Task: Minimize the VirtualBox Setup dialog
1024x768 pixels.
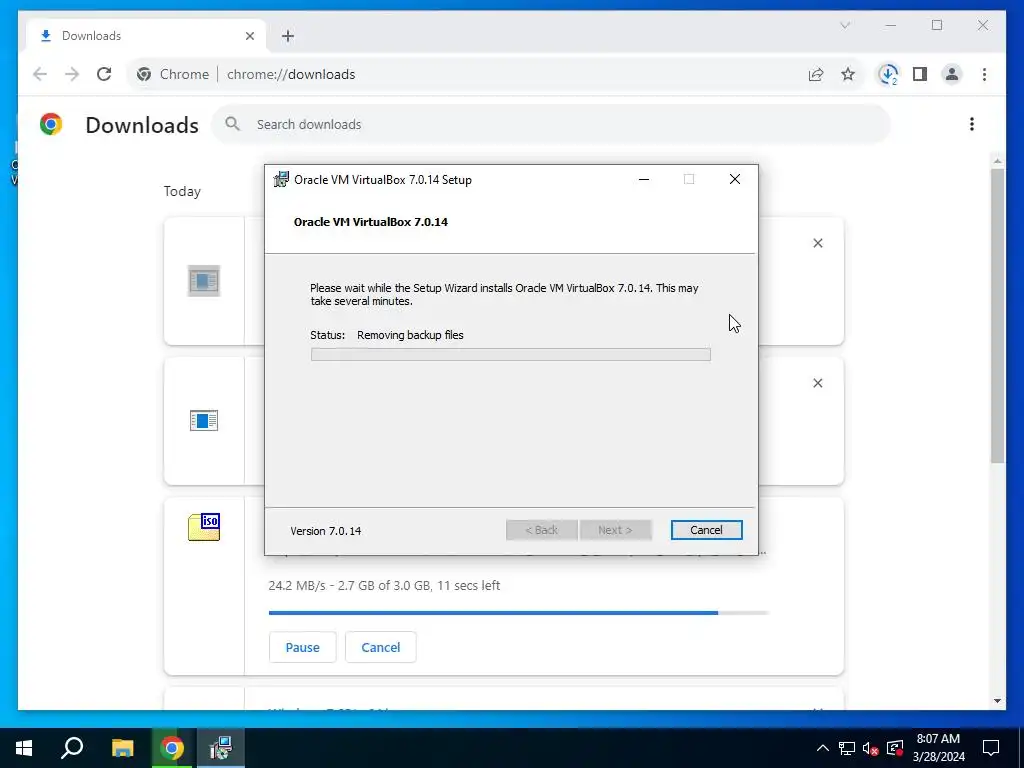Action: coord(644,180)
